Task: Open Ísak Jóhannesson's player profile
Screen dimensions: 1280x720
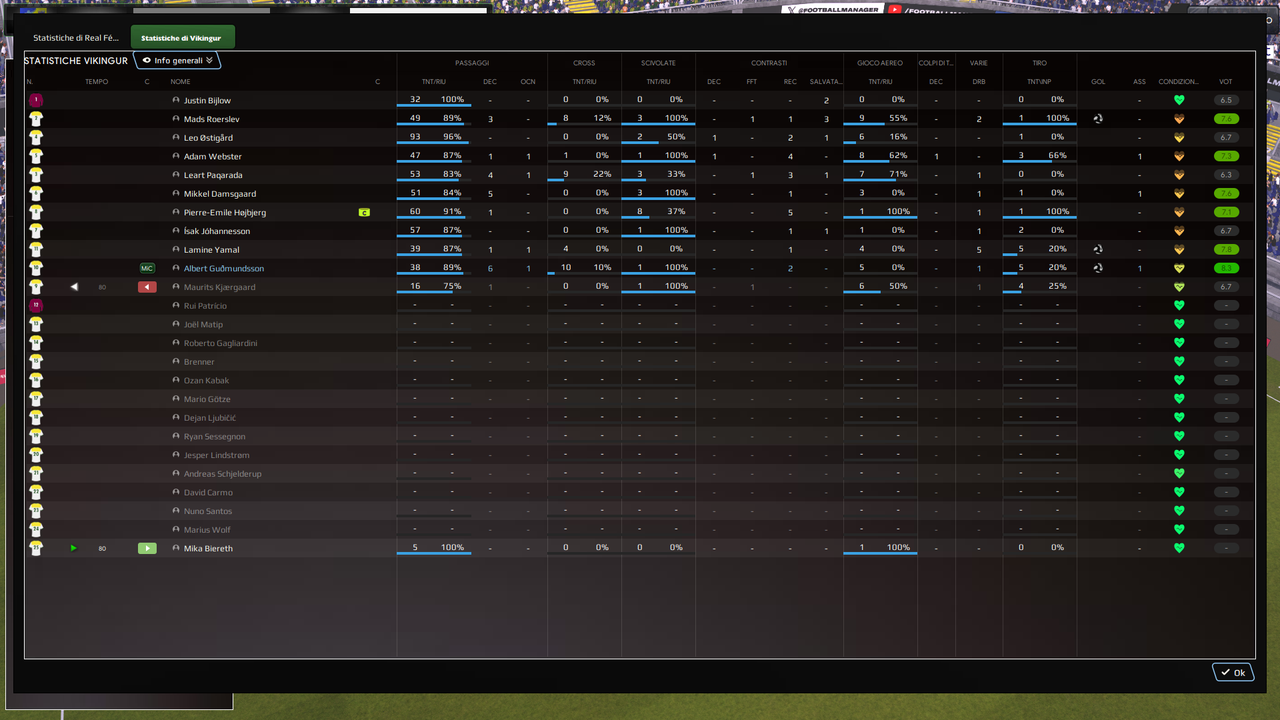Action: 217,231
